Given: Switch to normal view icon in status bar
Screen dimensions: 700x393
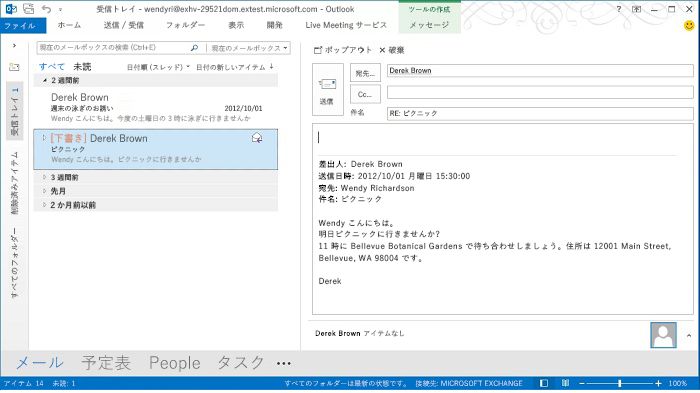Looking at the screenshot, I should click(544, 383).
